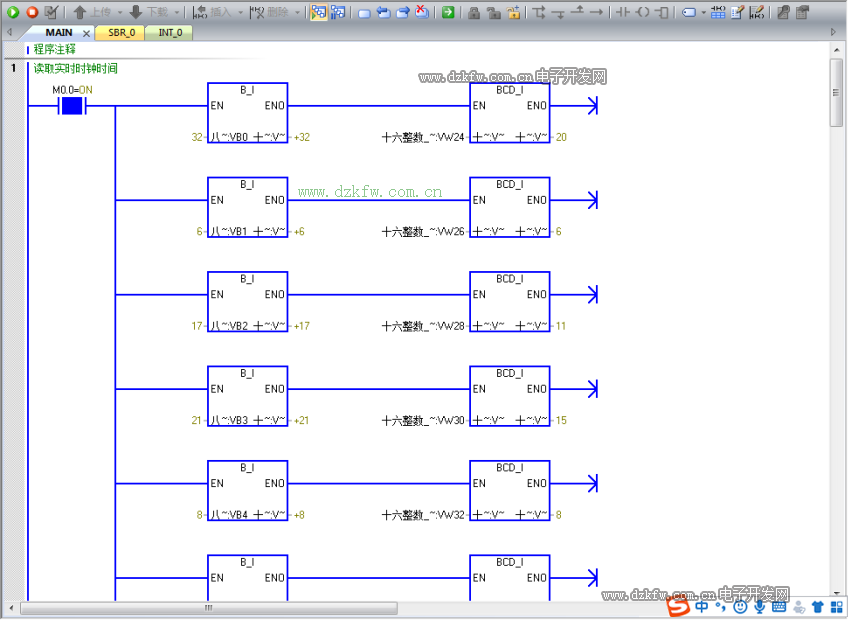Click the download (下载) button
848x620 pixels.
click(x=149, y=12)
